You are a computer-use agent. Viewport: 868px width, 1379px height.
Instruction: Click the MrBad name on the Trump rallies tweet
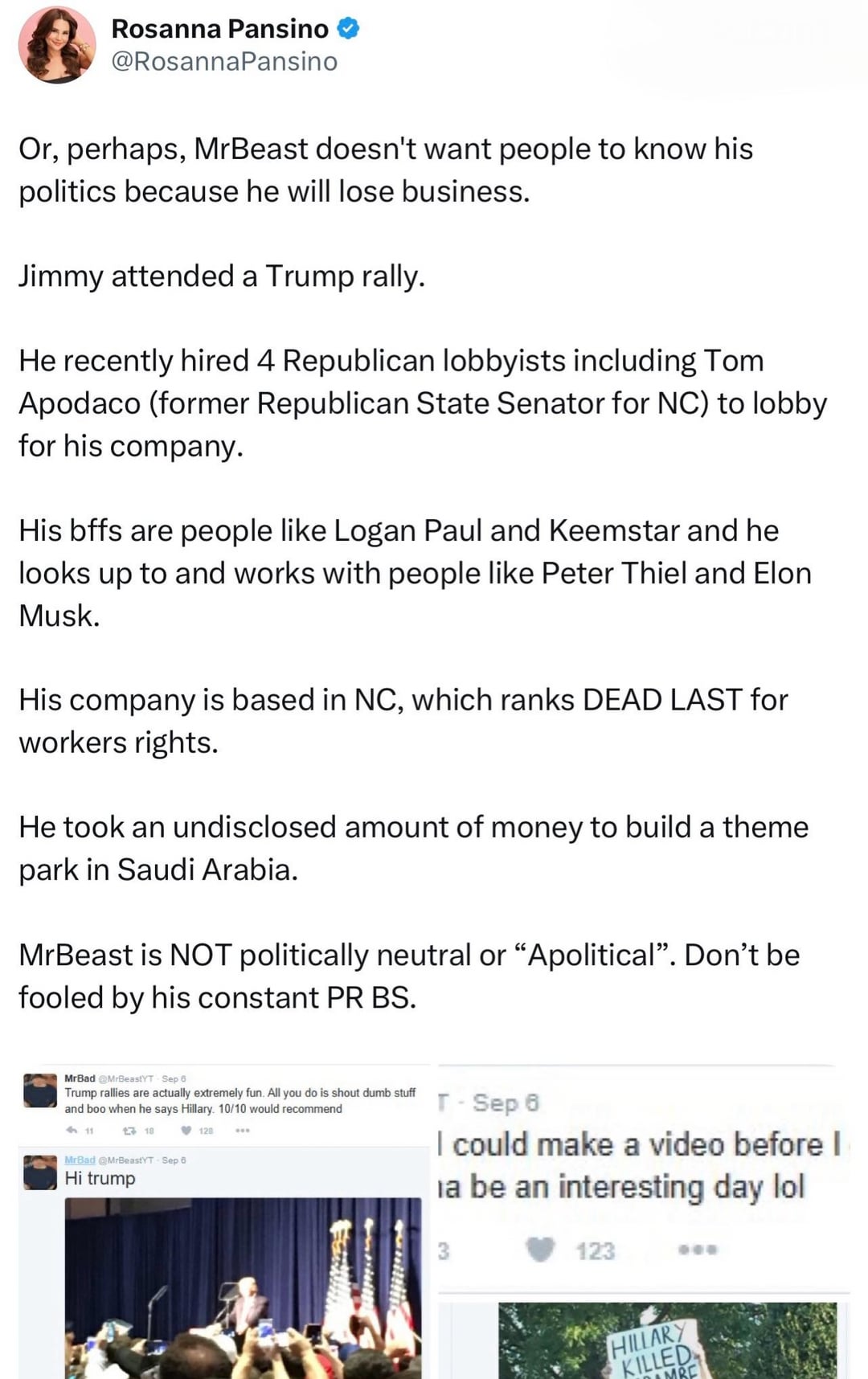(x=80, y=1078)
